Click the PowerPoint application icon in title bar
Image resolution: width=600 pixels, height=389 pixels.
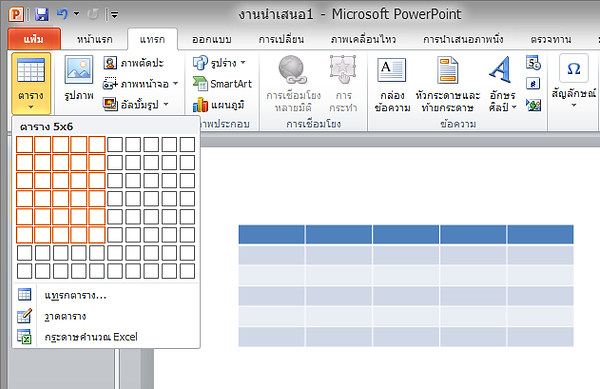[x=16, y=15]
